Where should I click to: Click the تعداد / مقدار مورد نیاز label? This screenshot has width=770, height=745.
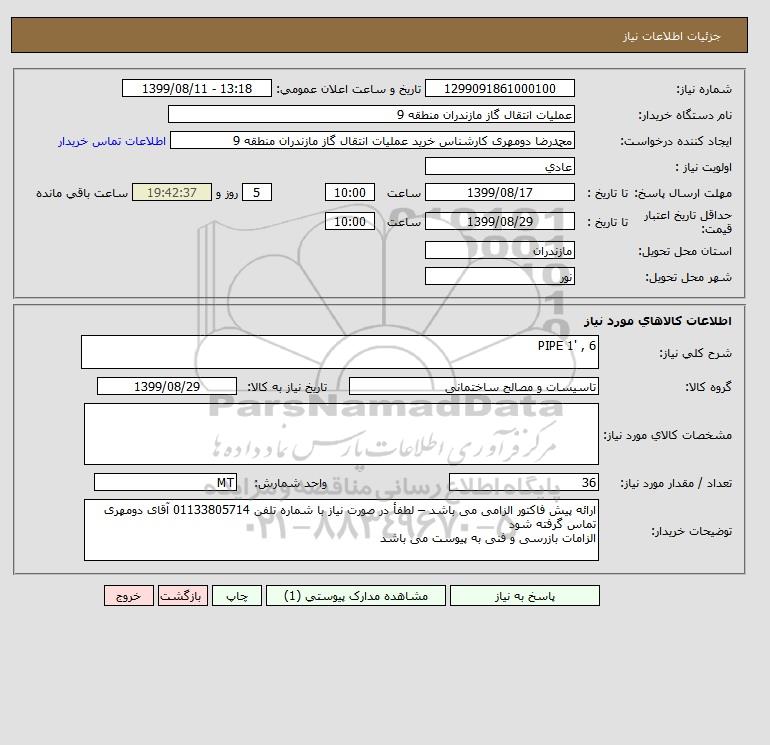coord(676,484)
